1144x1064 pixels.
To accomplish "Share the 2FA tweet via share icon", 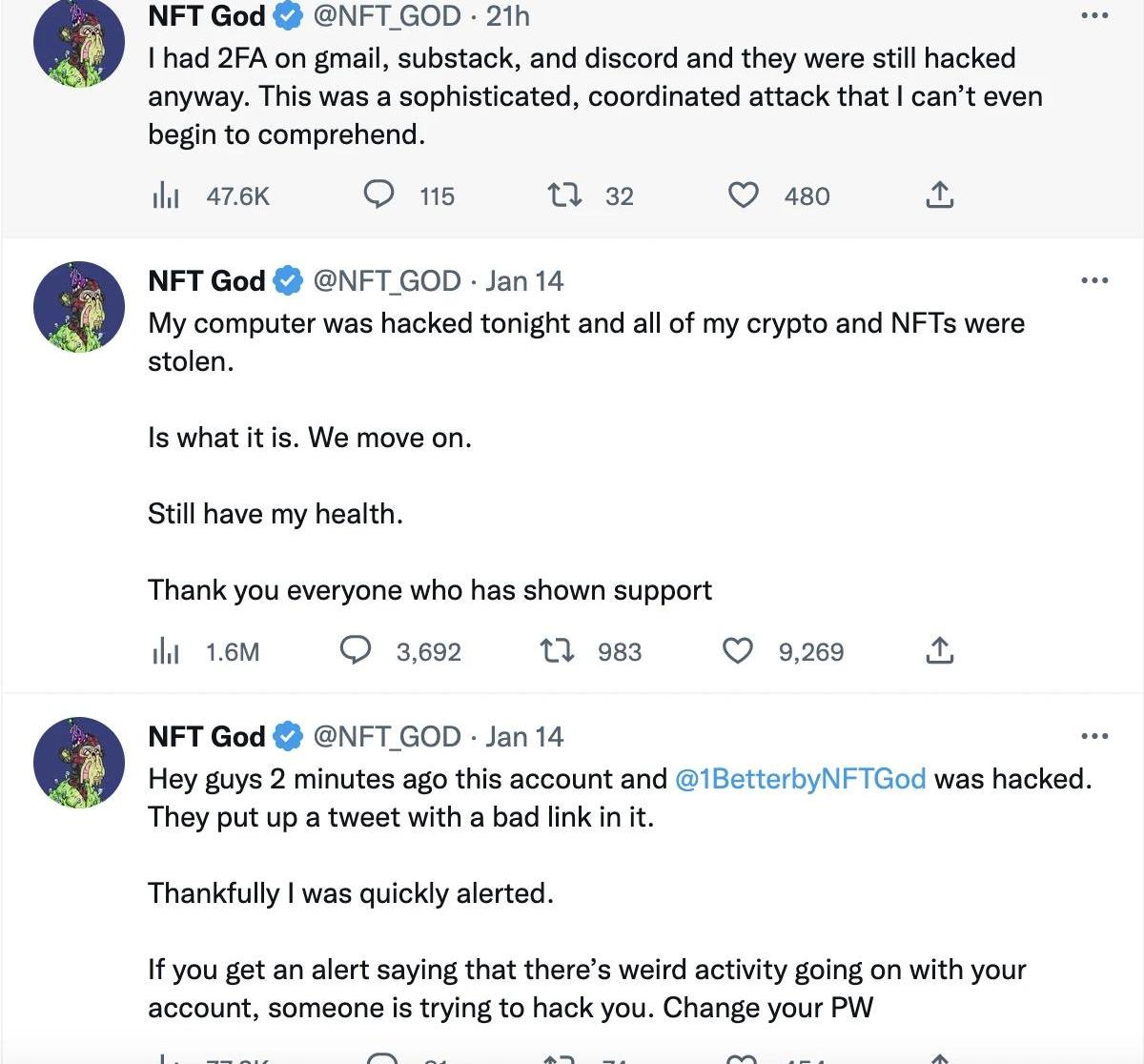I will 939,195.
